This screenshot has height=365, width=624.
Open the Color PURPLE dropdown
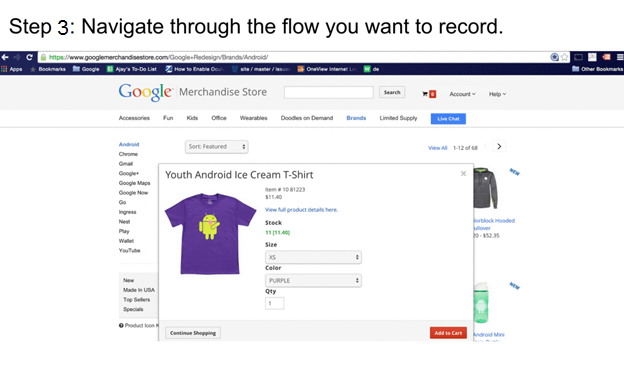[x=313, y=281]
